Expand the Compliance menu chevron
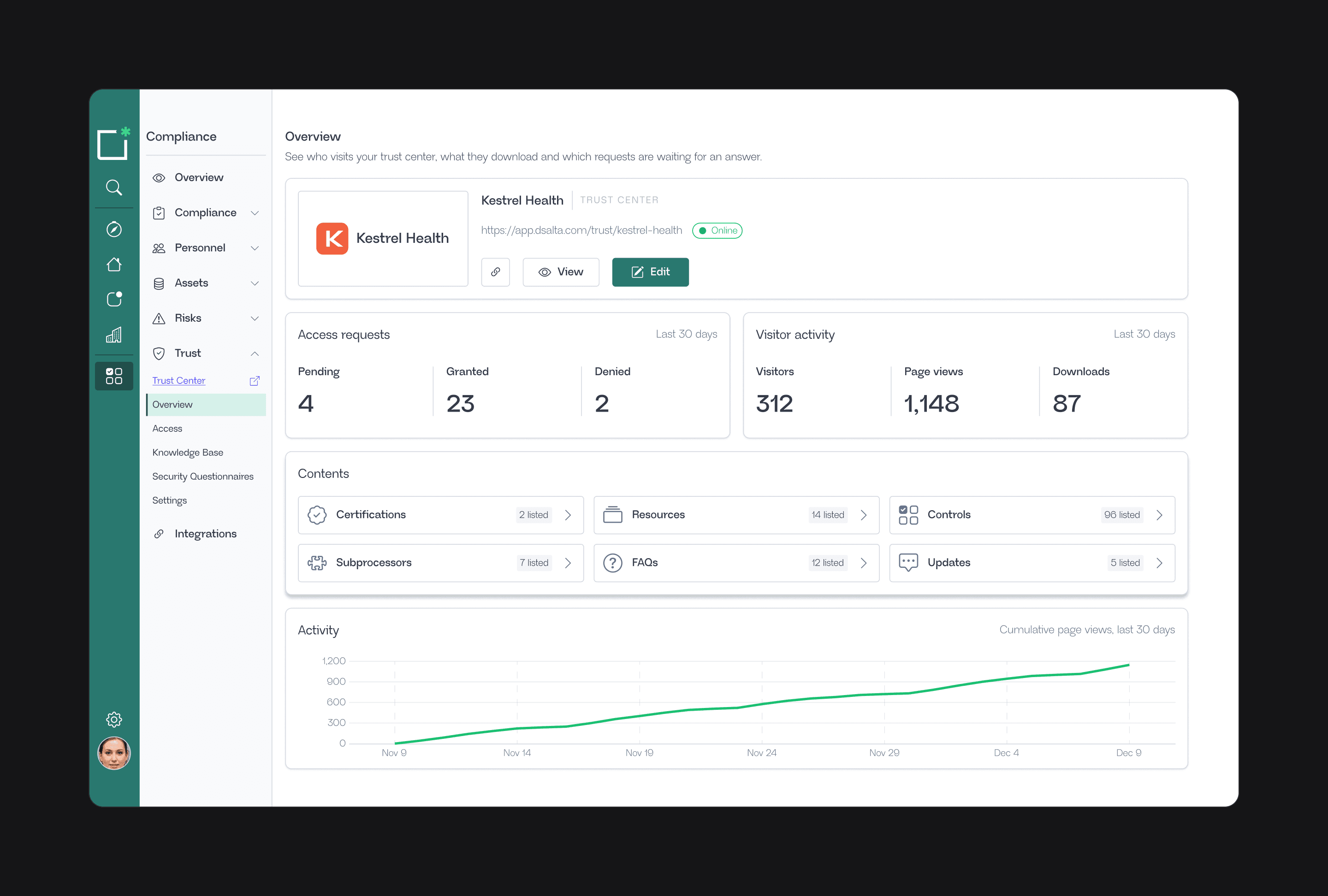The height and width of the screenshot is (896, 1328). point(255,213)
